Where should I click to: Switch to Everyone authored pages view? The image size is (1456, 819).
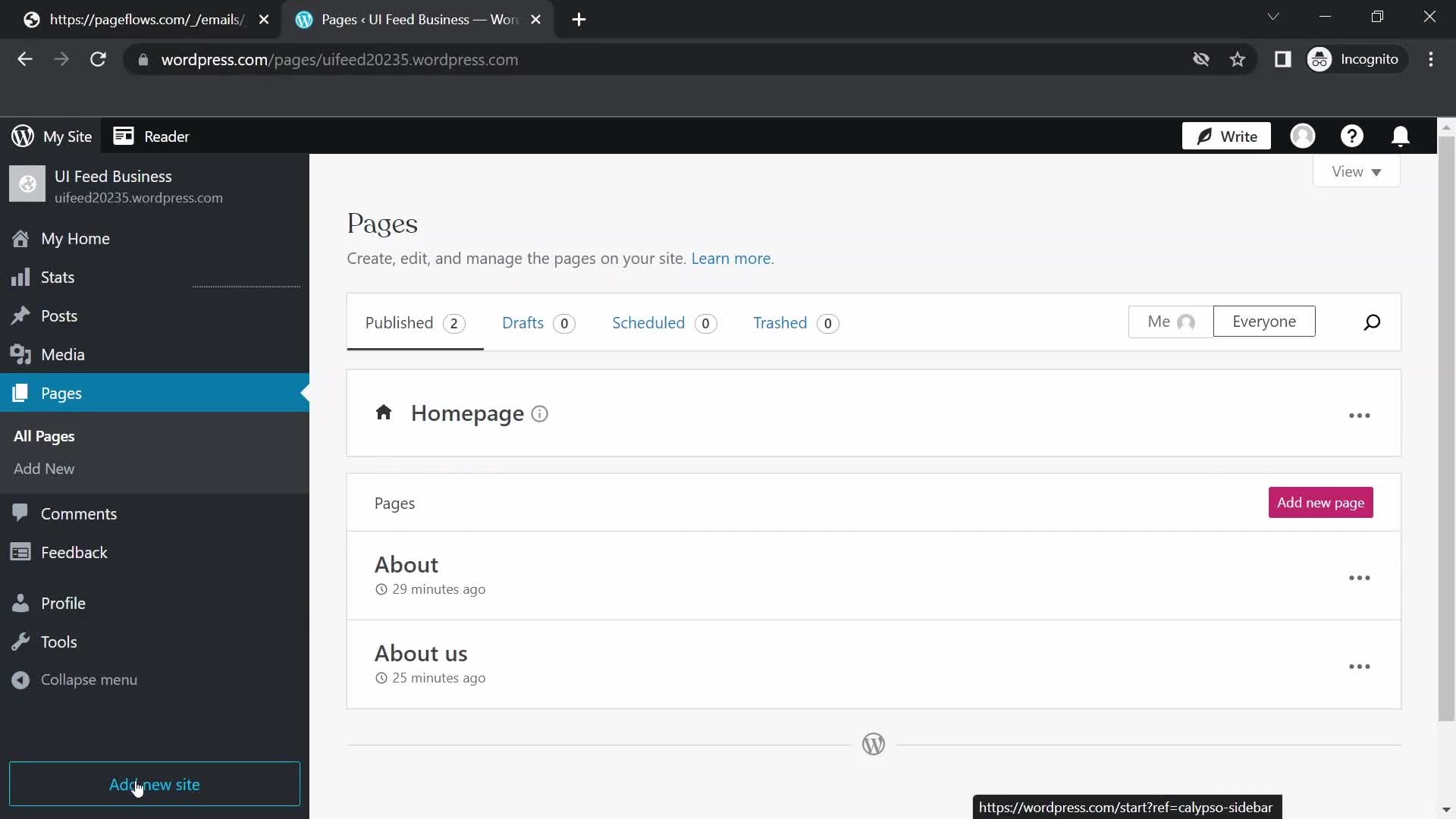pos(1263,321)
